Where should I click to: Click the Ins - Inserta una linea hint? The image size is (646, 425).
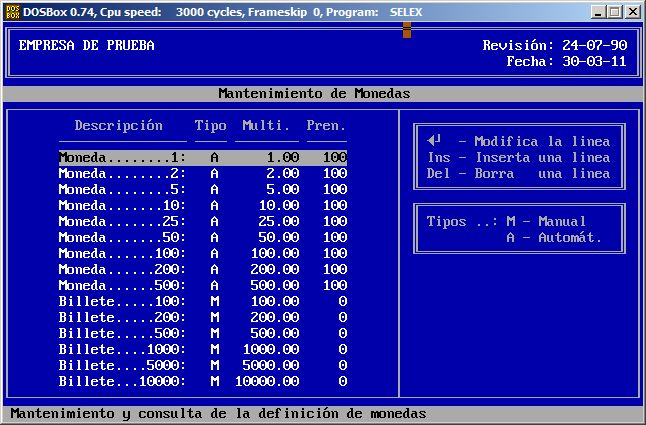click(518, 158)
